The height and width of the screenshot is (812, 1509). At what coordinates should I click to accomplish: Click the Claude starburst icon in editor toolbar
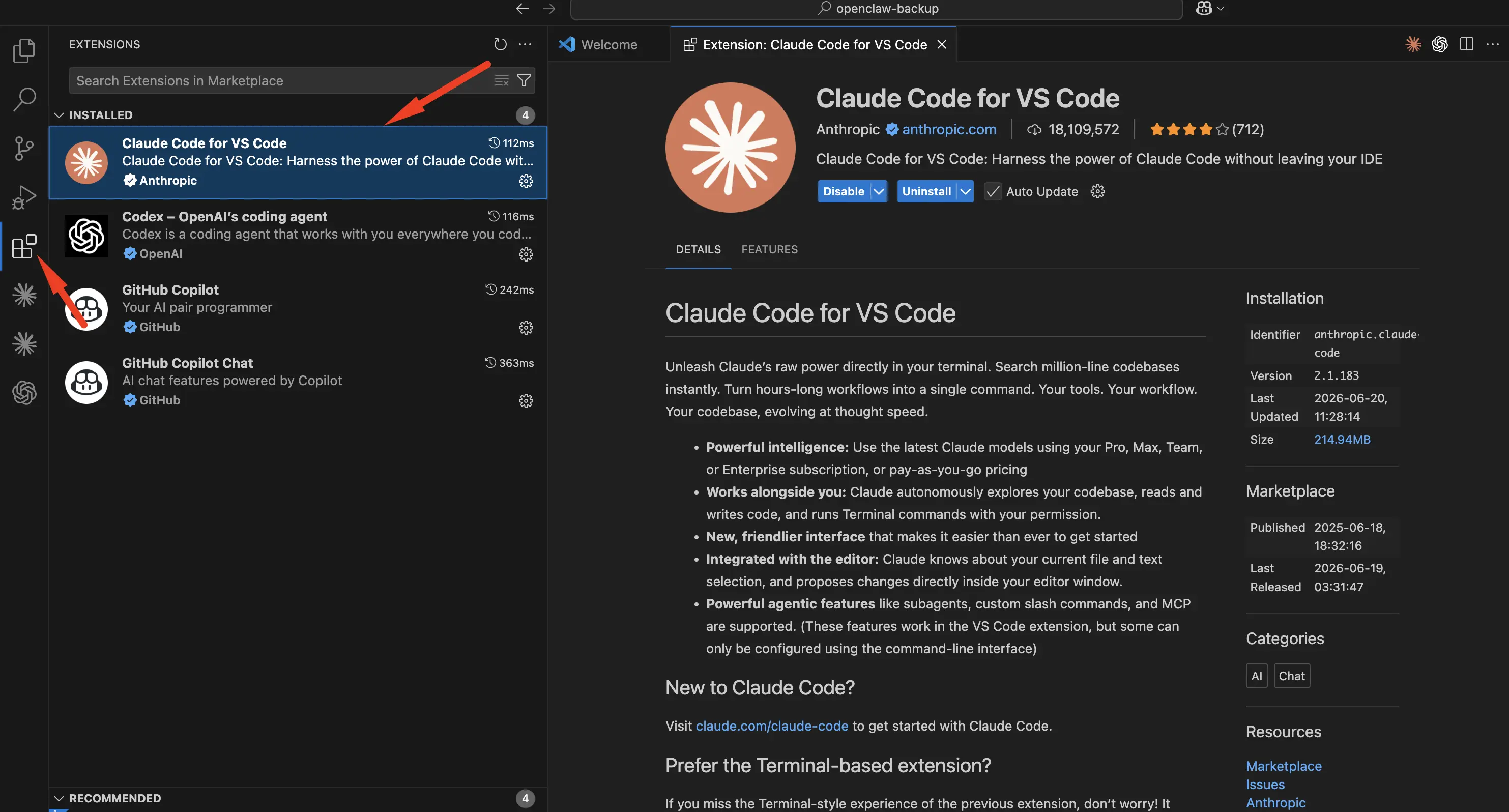tap(1413, 45)
